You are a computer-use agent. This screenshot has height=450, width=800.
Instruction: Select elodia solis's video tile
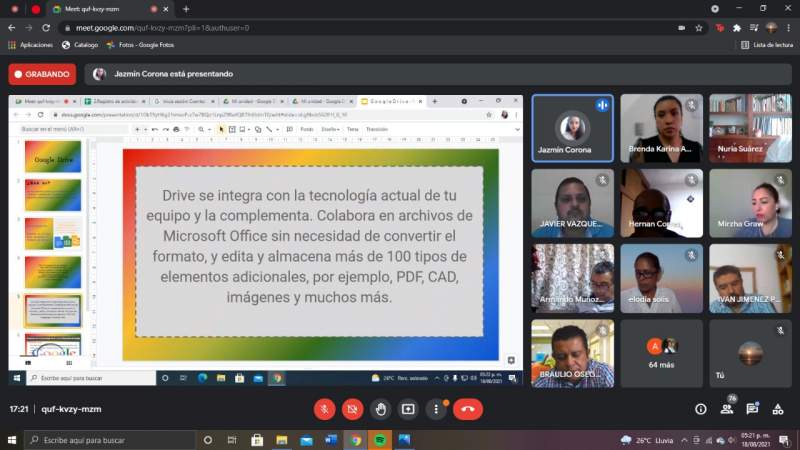(661, 279)
